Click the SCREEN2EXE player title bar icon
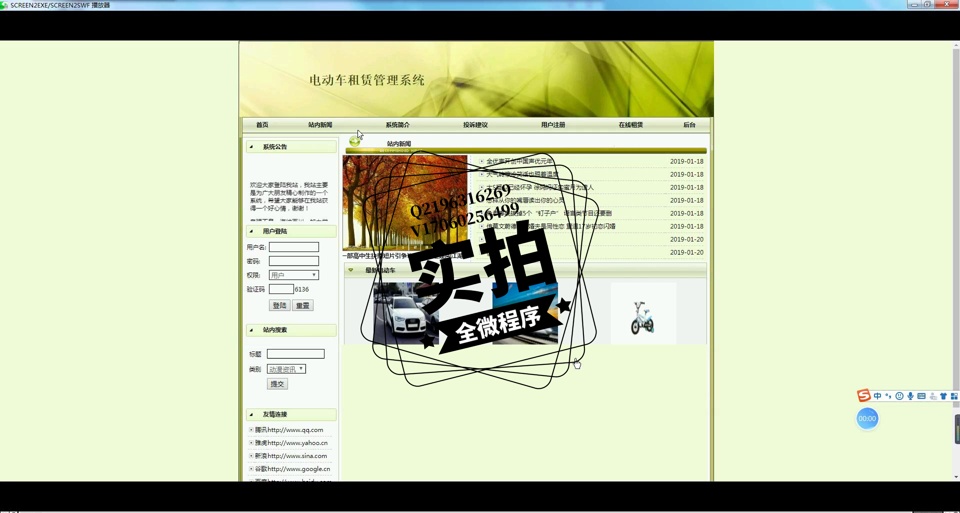This screenshot has height=513, width=960. [x=4, y=5]
